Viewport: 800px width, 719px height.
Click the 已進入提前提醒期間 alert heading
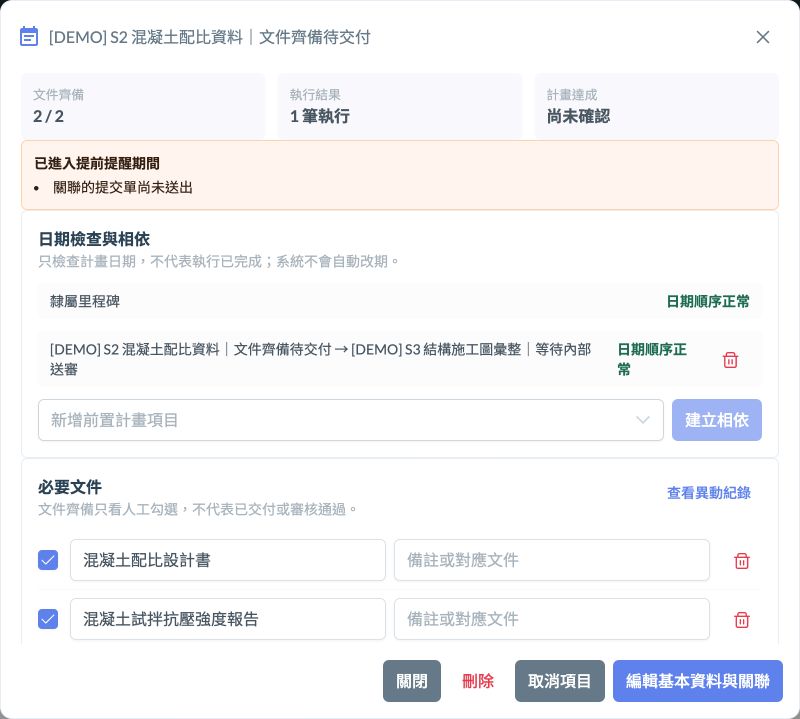pyautogui.click(x=97, y=163)
